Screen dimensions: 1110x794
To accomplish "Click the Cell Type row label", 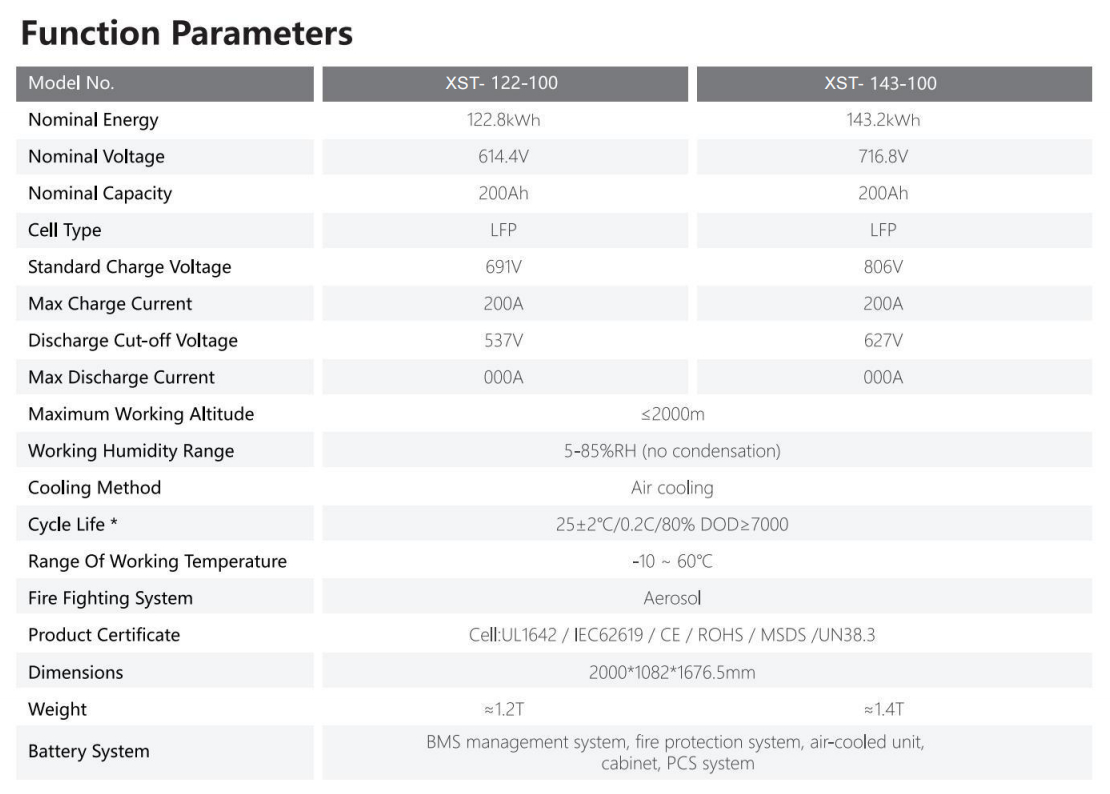I will pyautogui.click(x=65, y=230).
